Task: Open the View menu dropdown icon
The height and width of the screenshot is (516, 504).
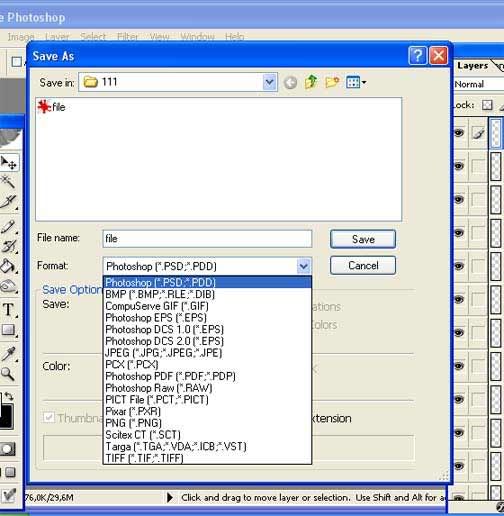Action: (356, 82)
